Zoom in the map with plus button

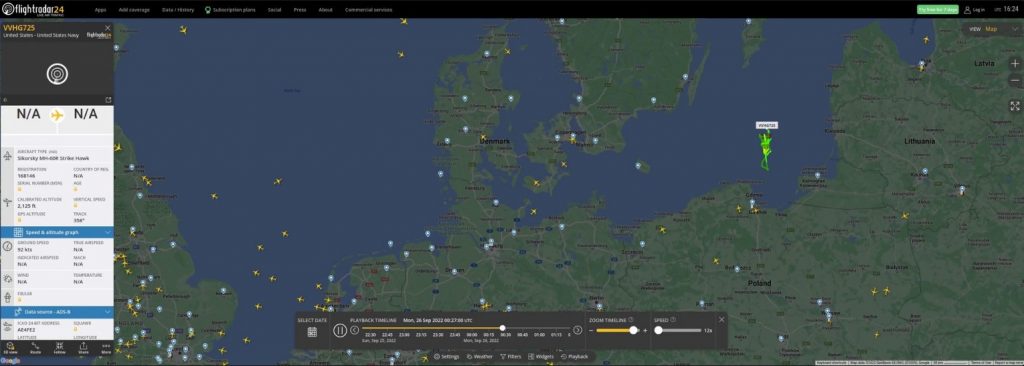[1015, 63]
